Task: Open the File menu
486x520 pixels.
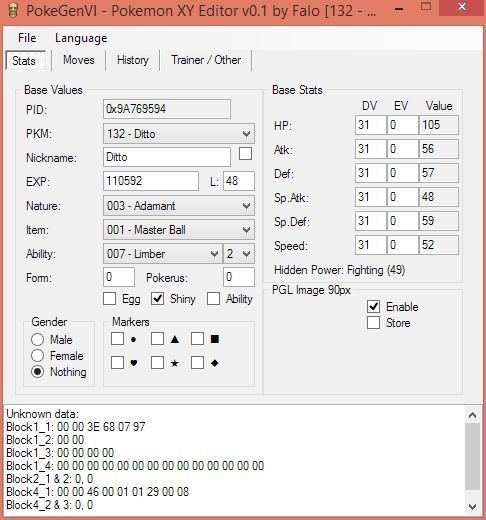Action: coord(27,38)
